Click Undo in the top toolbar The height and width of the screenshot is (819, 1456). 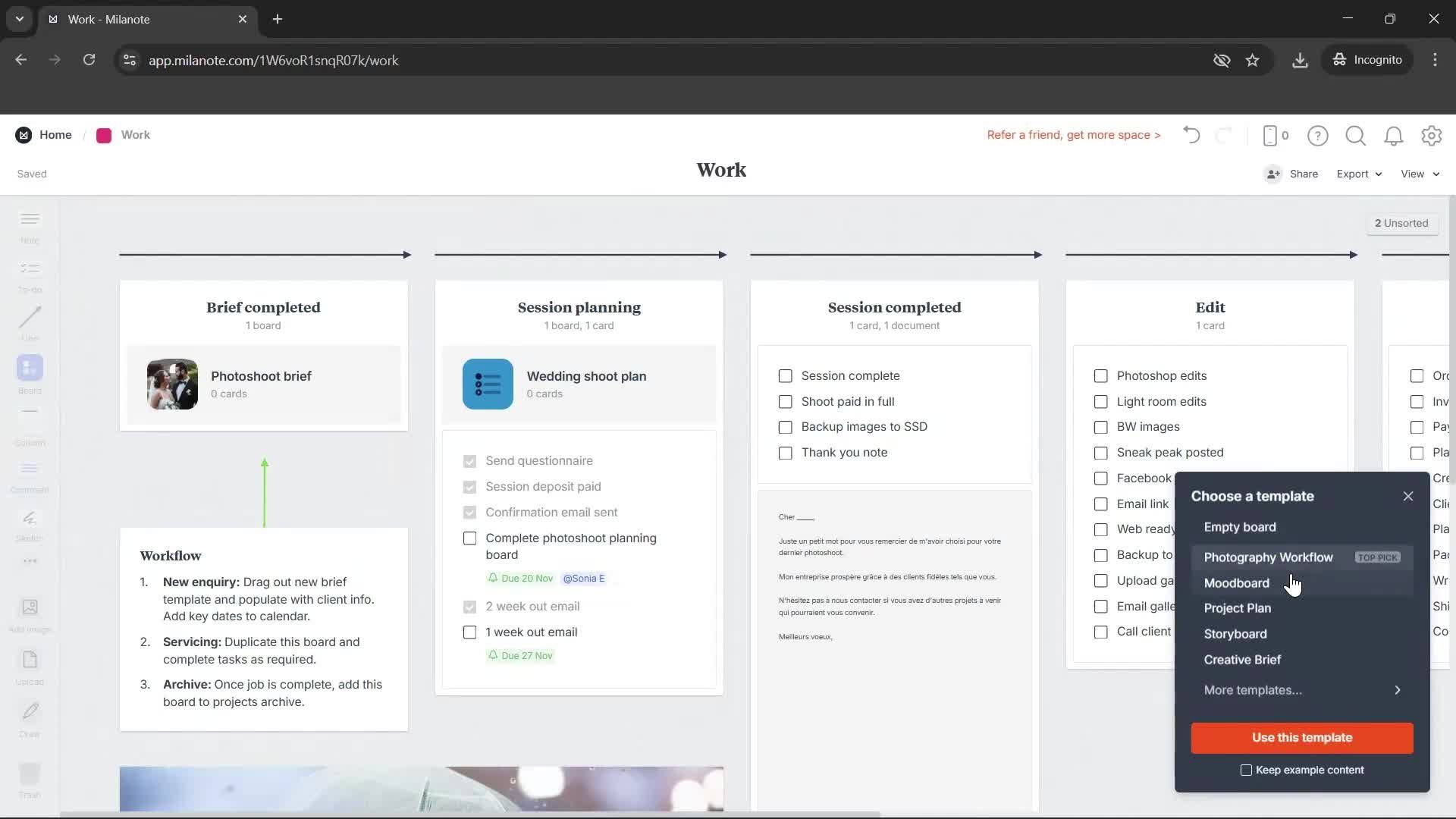(x=1191, y=136)
